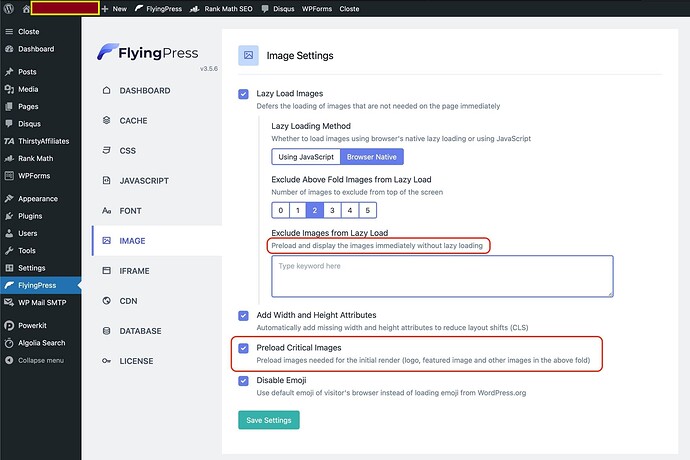690x460 pixels.
Task: Open WPForms in the admin bar
Action: click(317, 9)
